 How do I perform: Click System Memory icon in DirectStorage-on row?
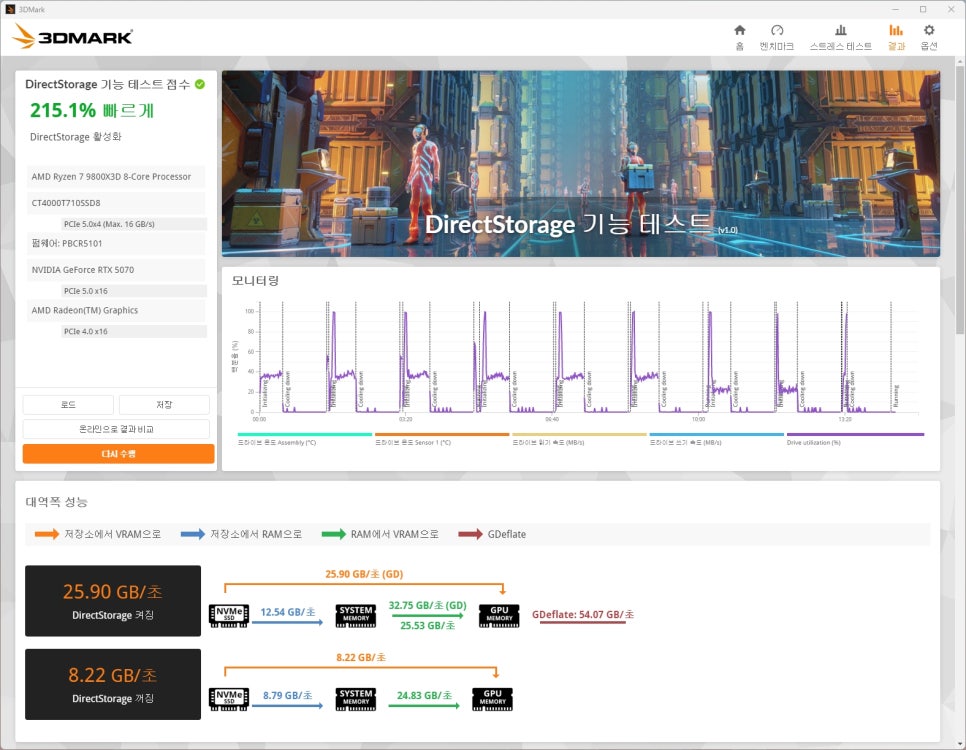coord(355,616)
